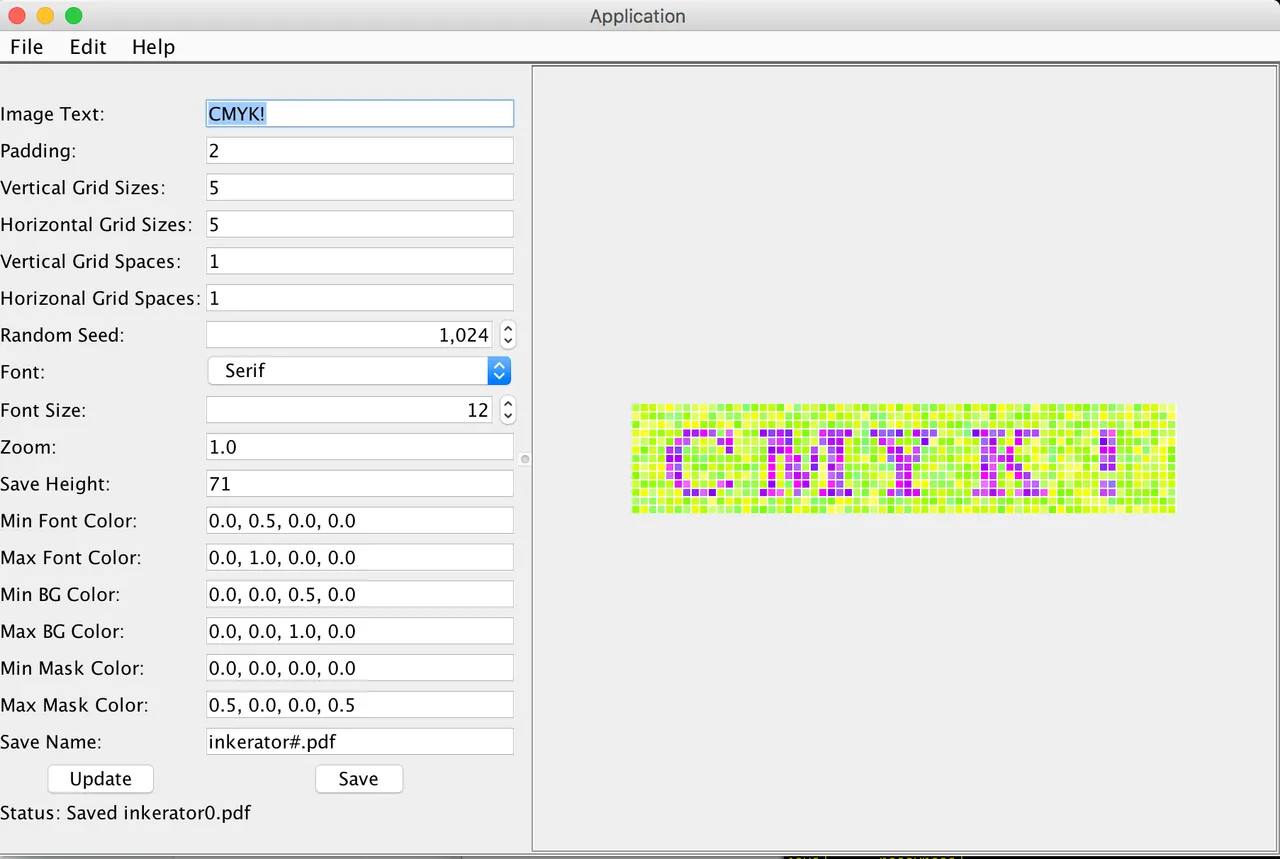Click the Save Height label
The image size is (1280, 859).
55,484
